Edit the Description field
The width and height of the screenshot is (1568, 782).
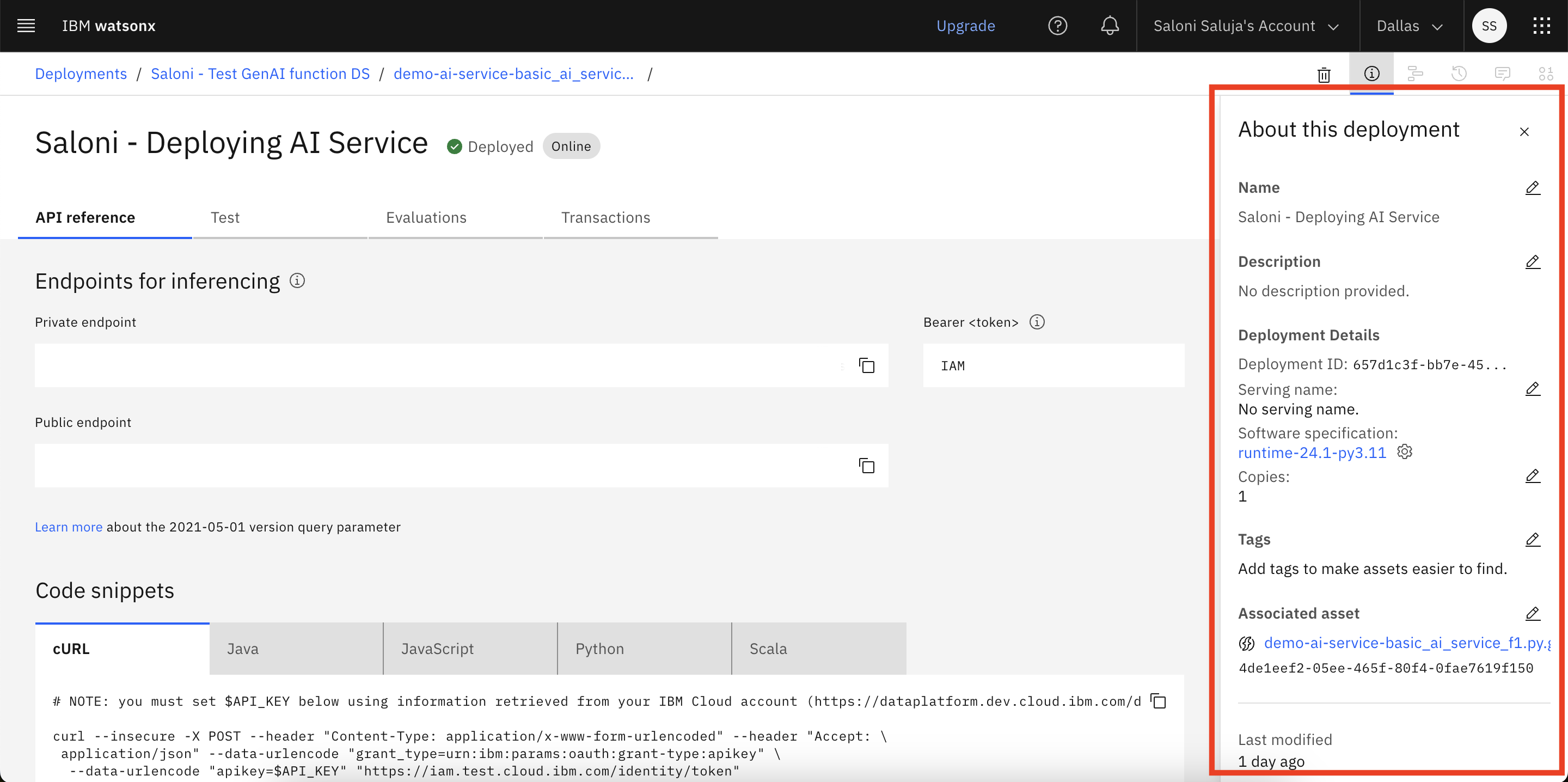[x=1533, y=262]
